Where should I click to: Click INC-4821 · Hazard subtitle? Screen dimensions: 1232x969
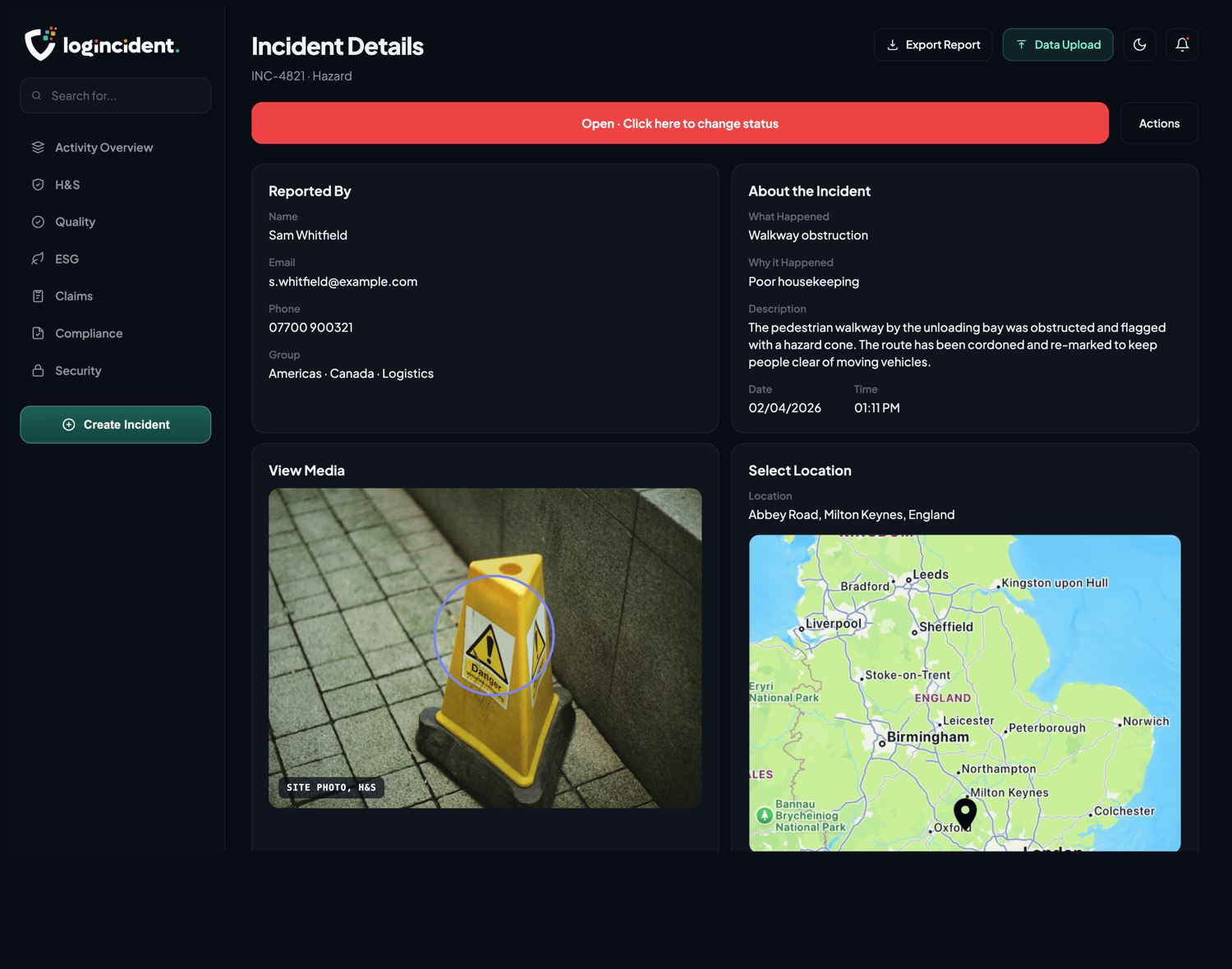click(x=301, y=76)
